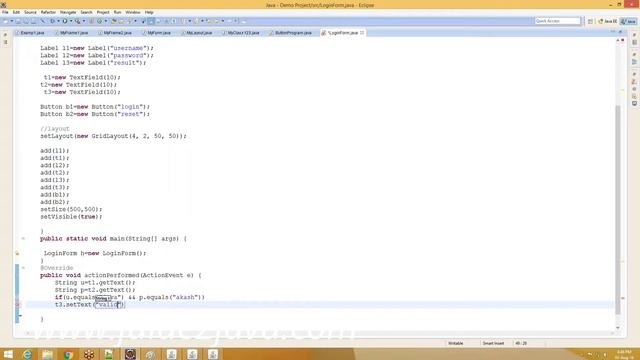Click the top icon in right sidebar trim
The width and height of the screenshot is (640, 360).
click(x=634, y=35)
